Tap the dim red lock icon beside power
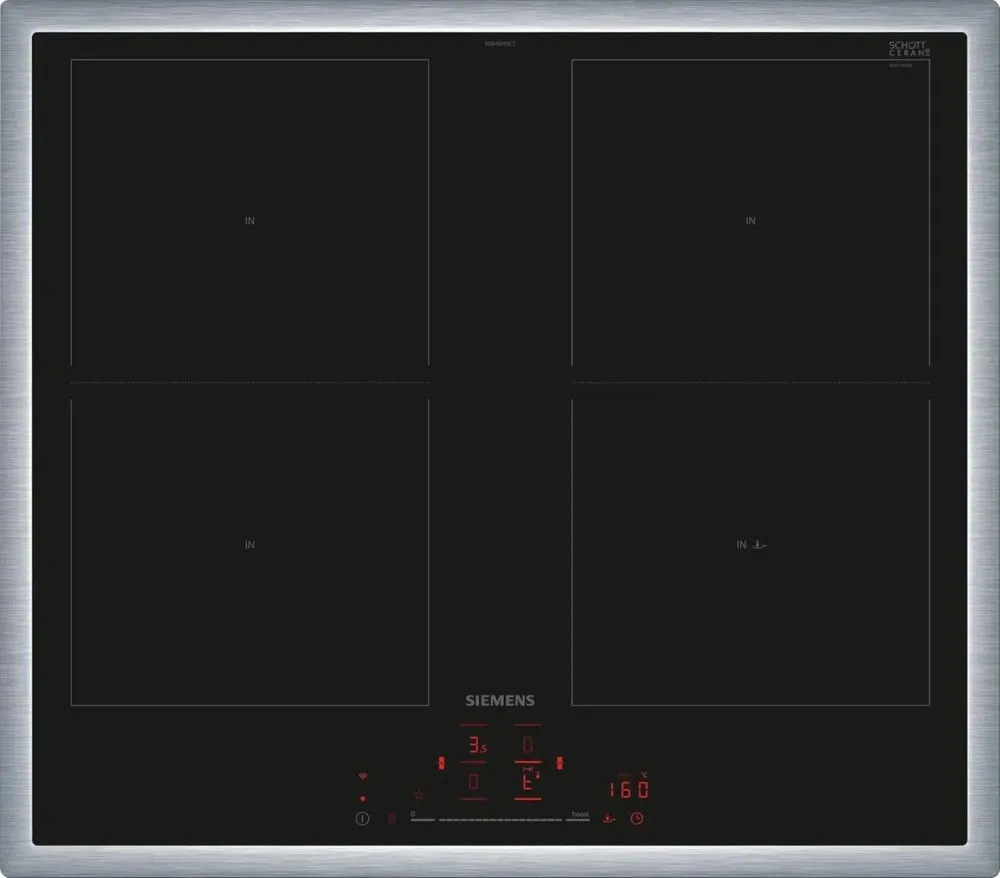This screenshot has width=1000, height=878. point(392,818)
